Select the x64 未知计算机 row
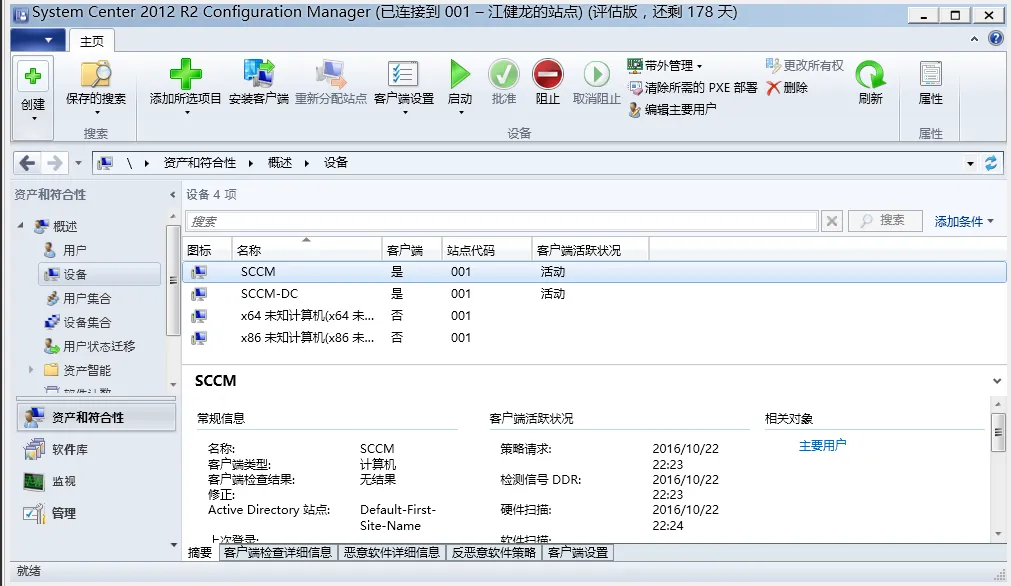Screen dimensions: 1011x586 593,316
